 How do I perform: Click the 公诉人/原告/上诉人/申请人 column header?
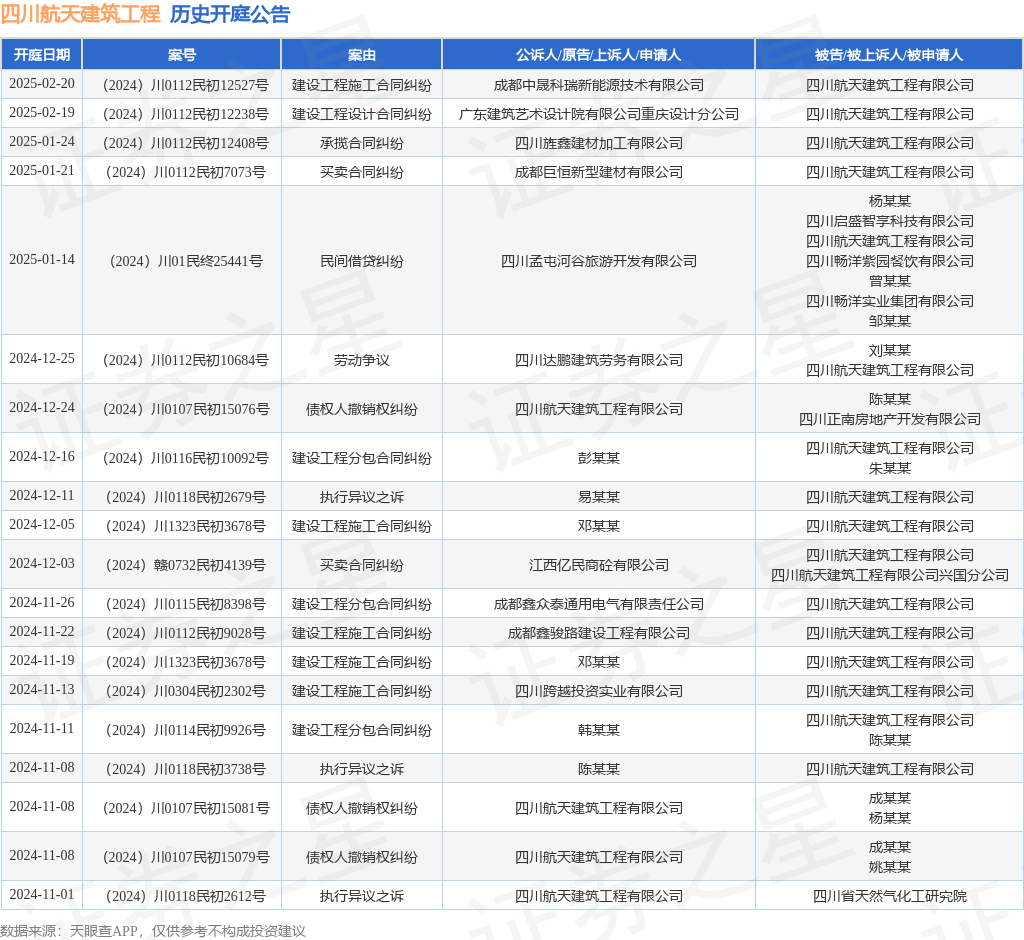(598, 55)
